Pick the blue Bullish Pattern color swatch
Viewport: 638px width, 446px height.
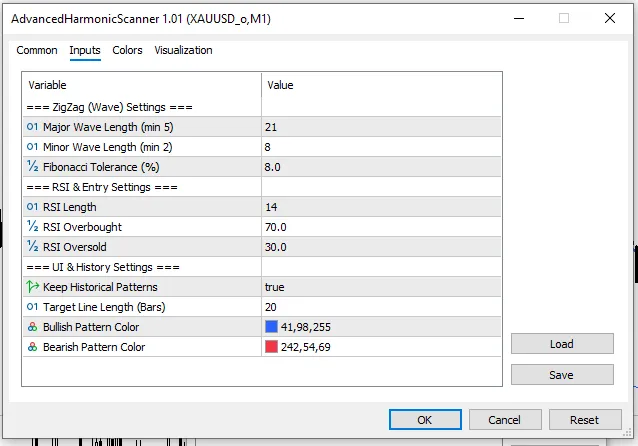(x=271, y=327)
